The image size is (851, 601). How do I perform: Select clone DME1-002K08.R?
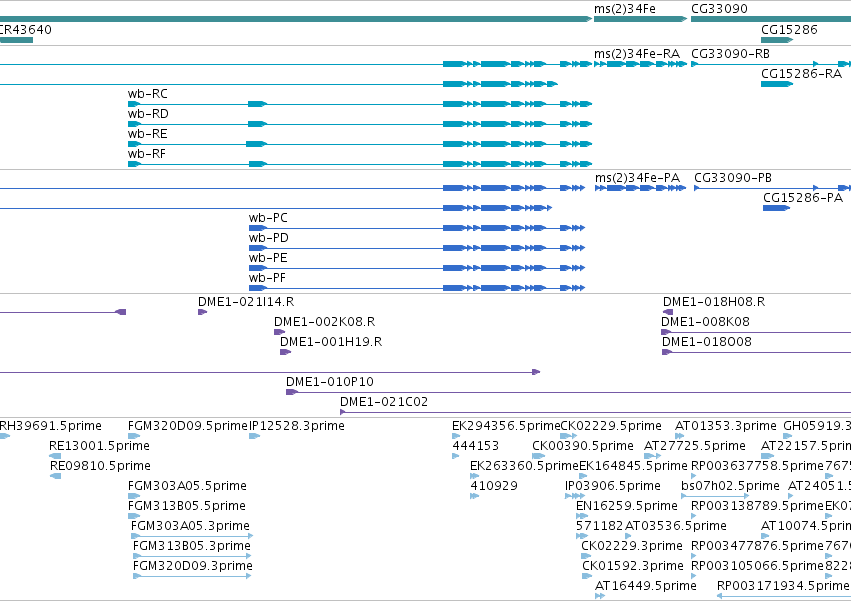click(325, 322)
